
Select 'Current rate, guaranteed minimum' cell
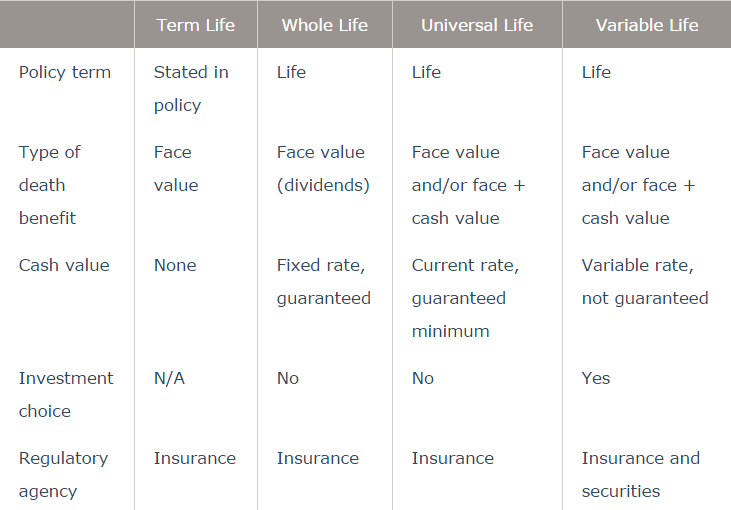coord(465,298)
